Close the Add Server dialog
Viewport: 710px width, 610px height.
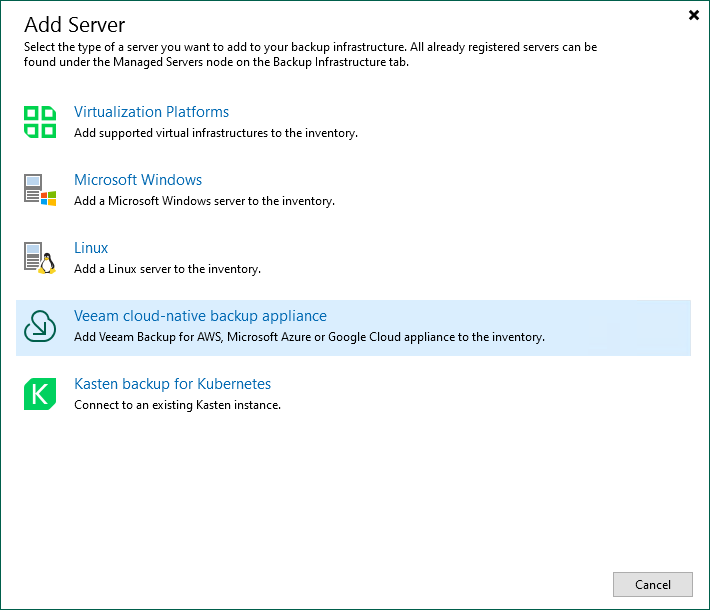694,15
